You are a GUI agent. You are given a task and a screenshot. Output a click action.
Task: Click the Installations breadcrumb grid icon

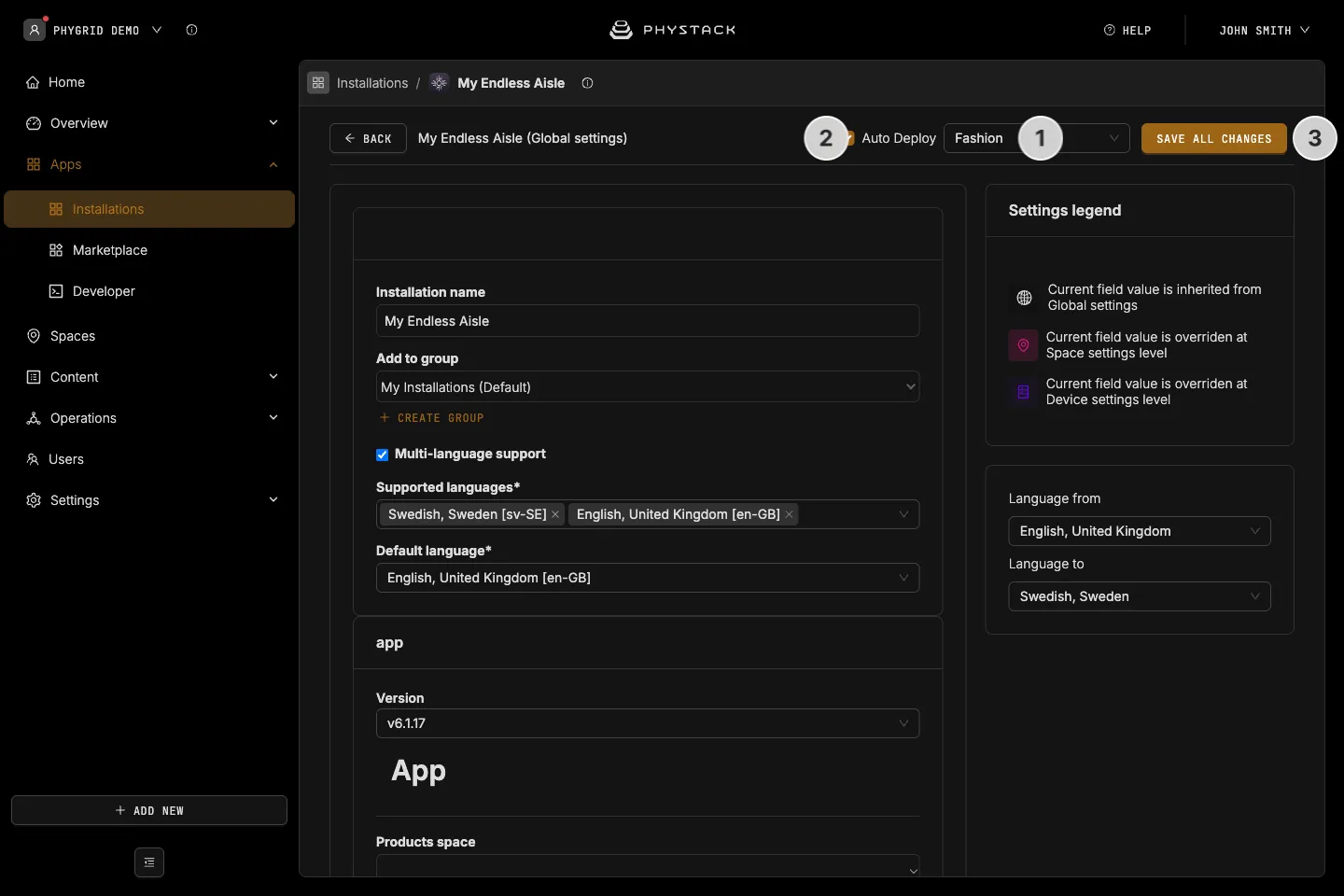318,83
